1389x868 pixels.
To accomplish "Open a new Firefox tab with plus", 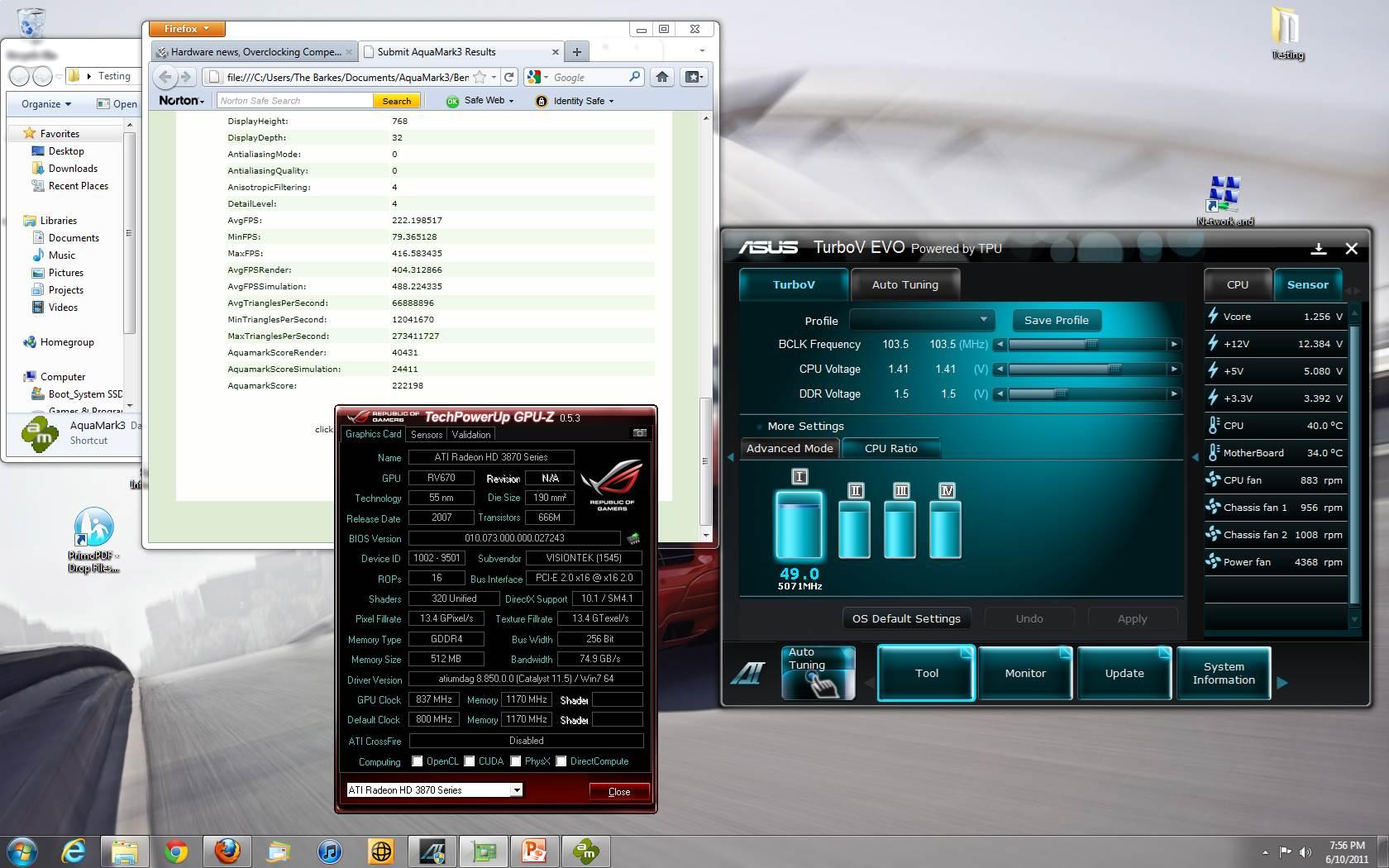I will pos(577,51).
